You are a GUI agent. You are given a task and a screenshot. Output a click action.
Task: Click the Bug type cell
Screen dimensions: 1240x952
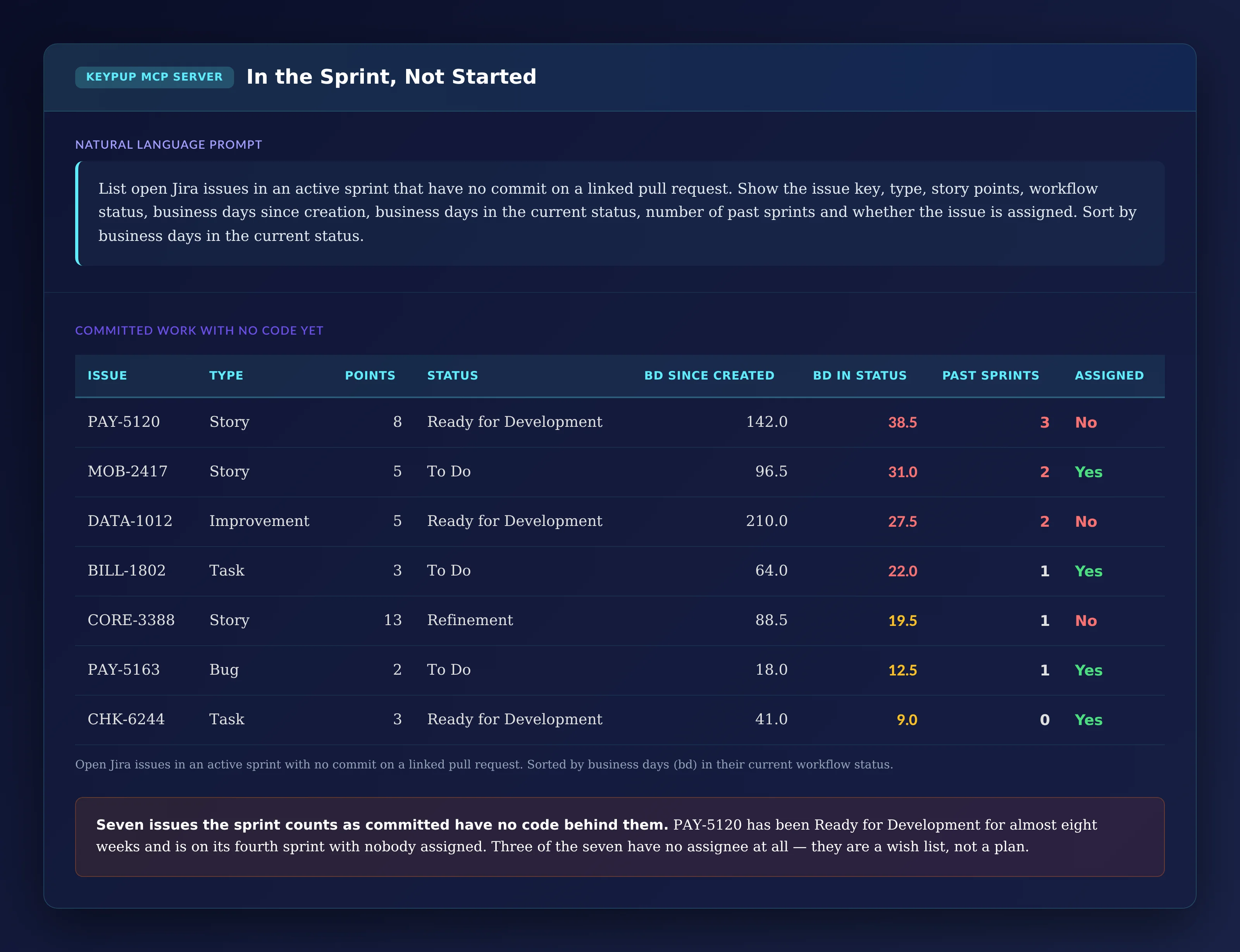click(x=224, y=670)
